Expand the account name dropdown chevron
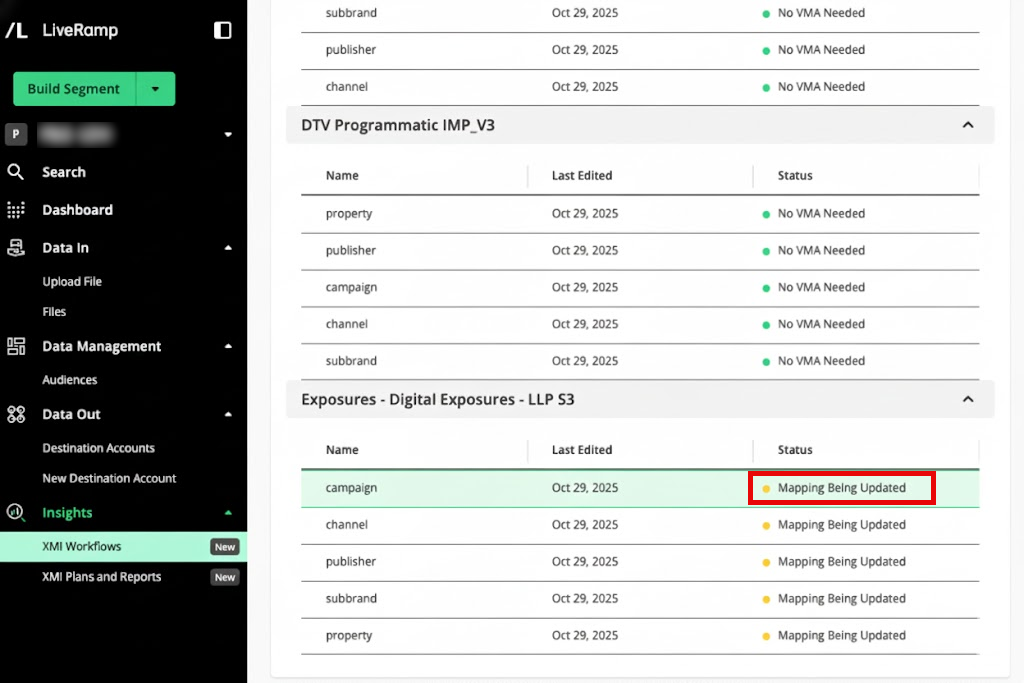 (x=227, y=133)
